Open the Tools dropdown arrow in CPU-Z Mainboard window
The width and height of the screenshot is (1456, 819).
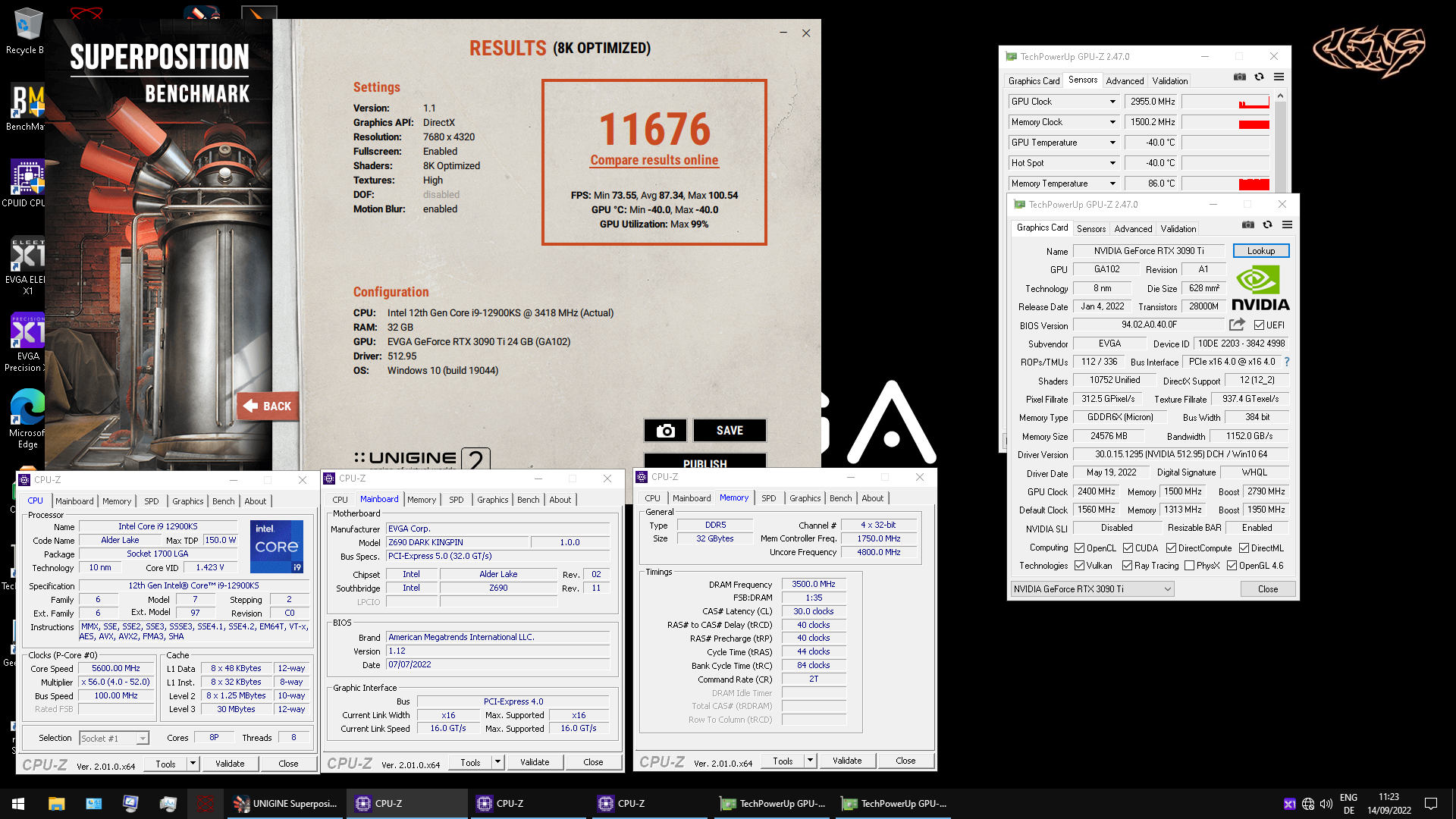click(x=497, y=762)
